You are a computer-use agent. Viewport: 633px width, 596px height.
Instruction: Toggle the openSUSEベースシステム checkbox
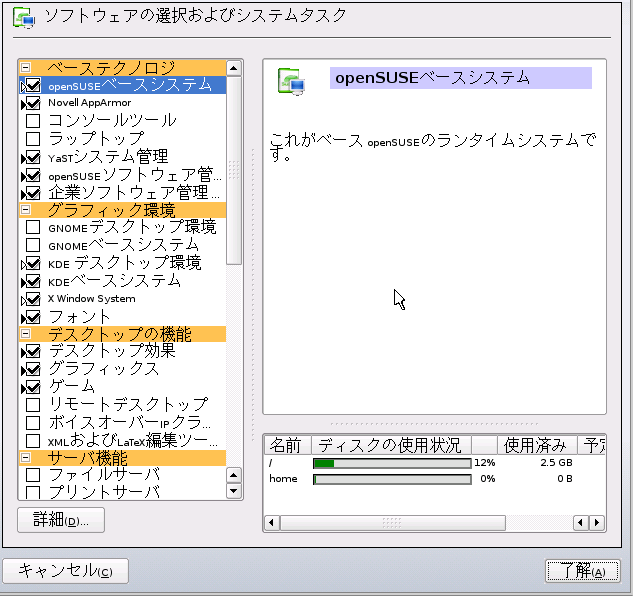pyautogui.click(x=33, y=85)
